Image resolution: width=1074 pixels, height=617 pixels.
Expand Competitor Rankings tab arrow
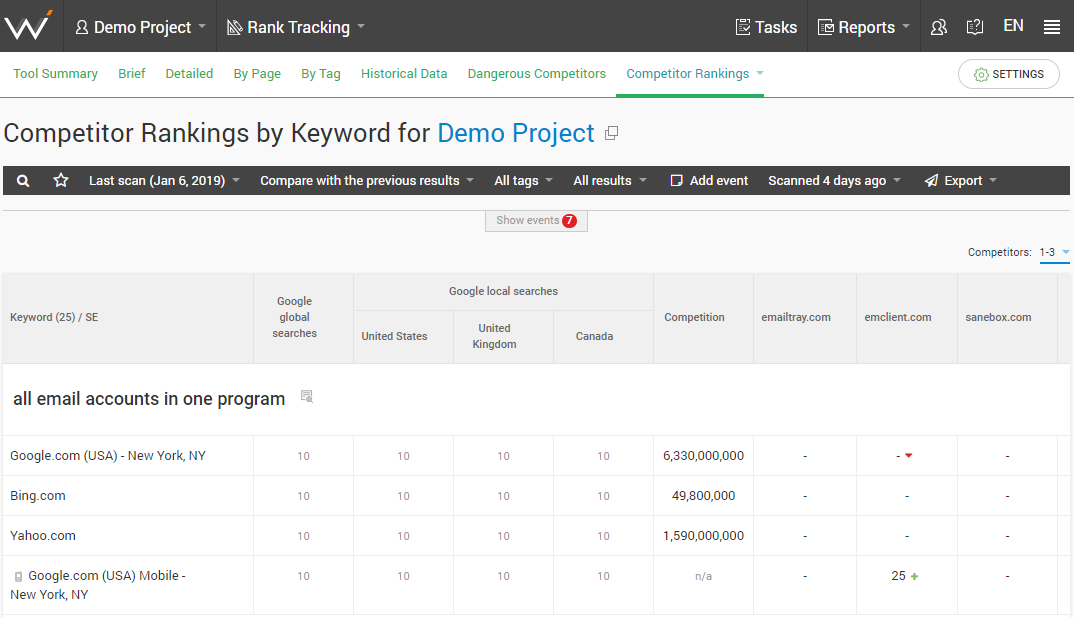click(x=760, y=73)
